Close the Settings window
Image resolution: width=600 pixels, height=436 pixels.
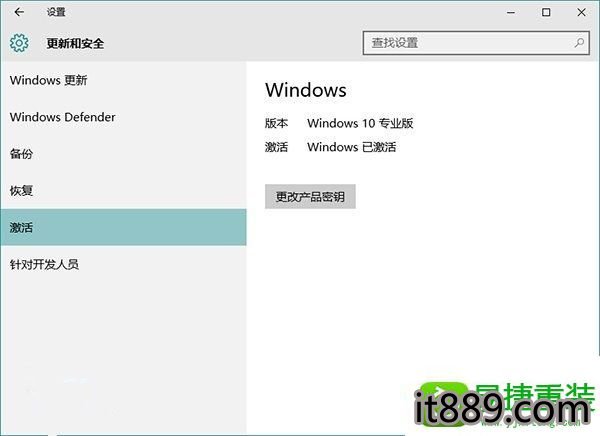pyautogui.click(x=581, y=12)
